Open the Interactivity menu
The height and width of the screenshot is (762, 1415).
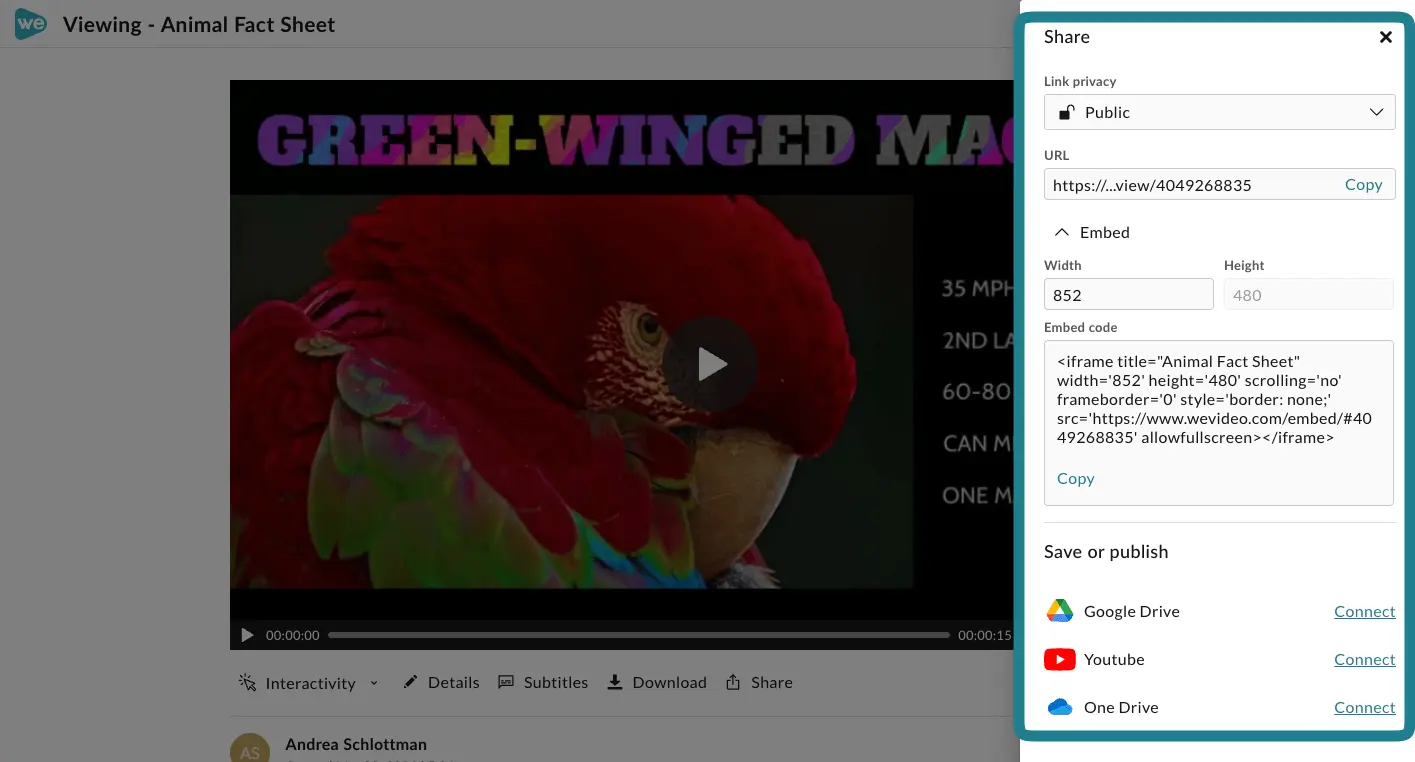coord(309,683)
